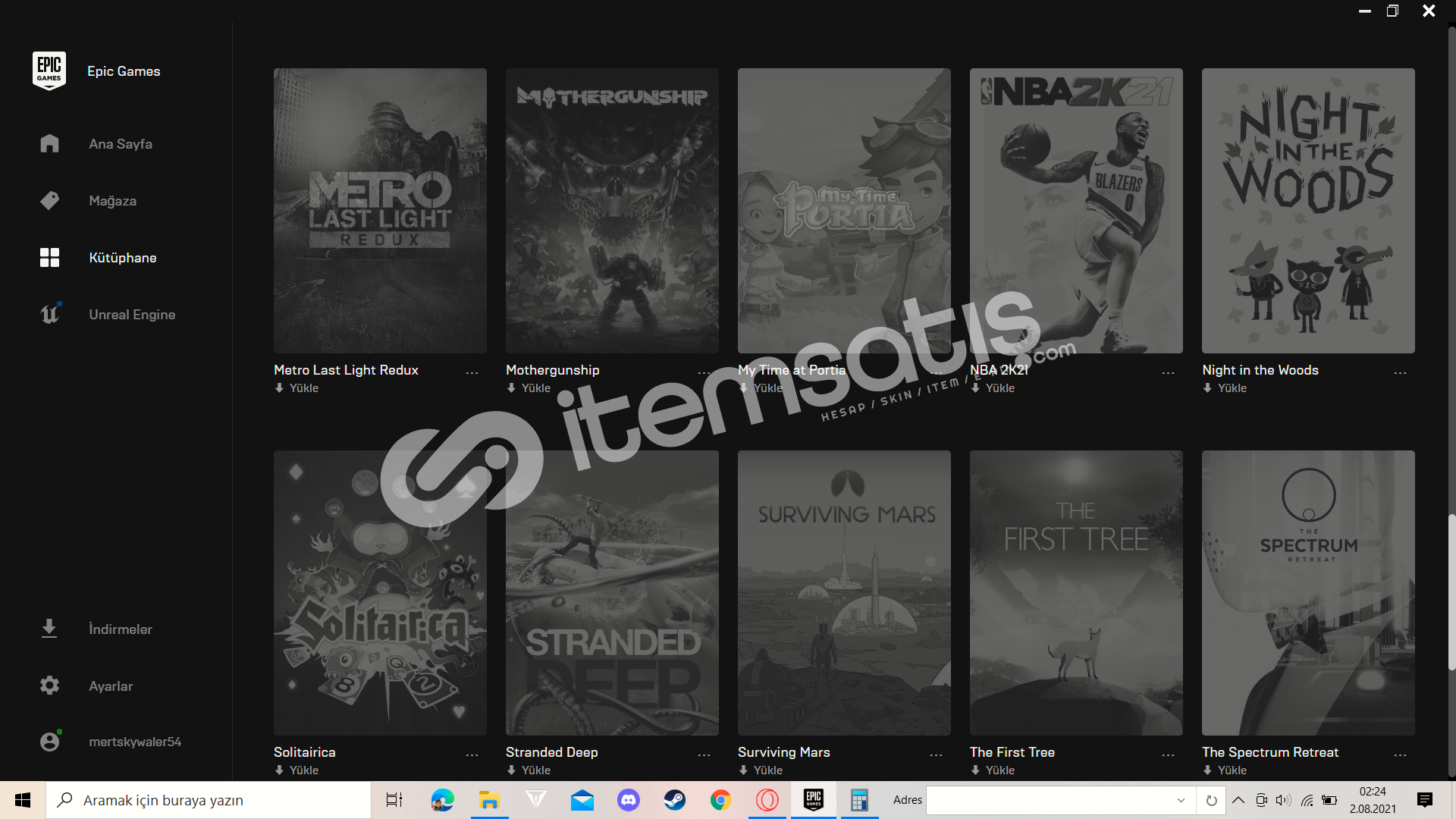1456x819 pixels.
Task: Open Discord from the taskbar
Action: click(629, 800)
